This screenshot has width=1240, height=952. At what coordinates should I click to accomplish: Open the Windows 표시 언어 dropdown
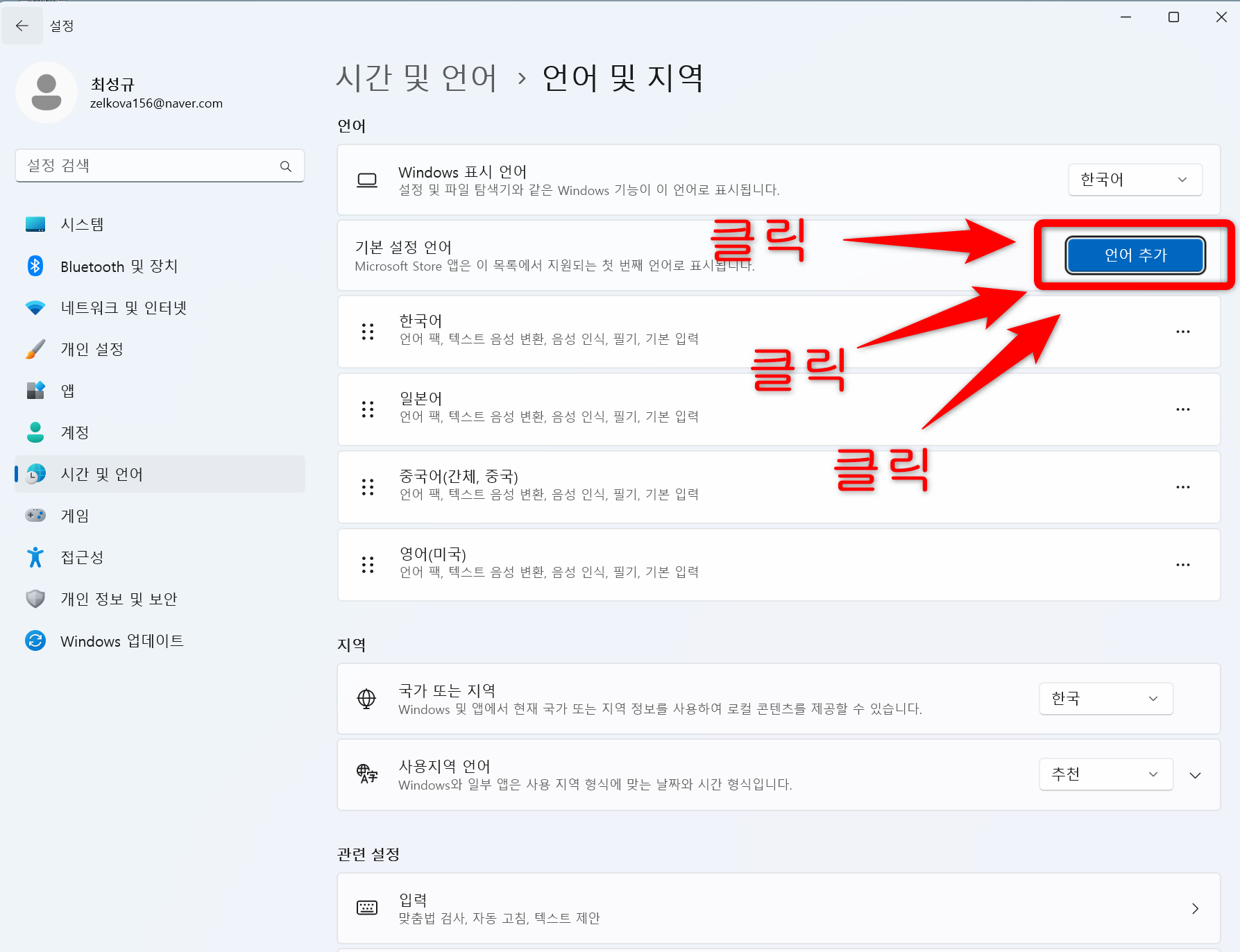(1135, 180)
